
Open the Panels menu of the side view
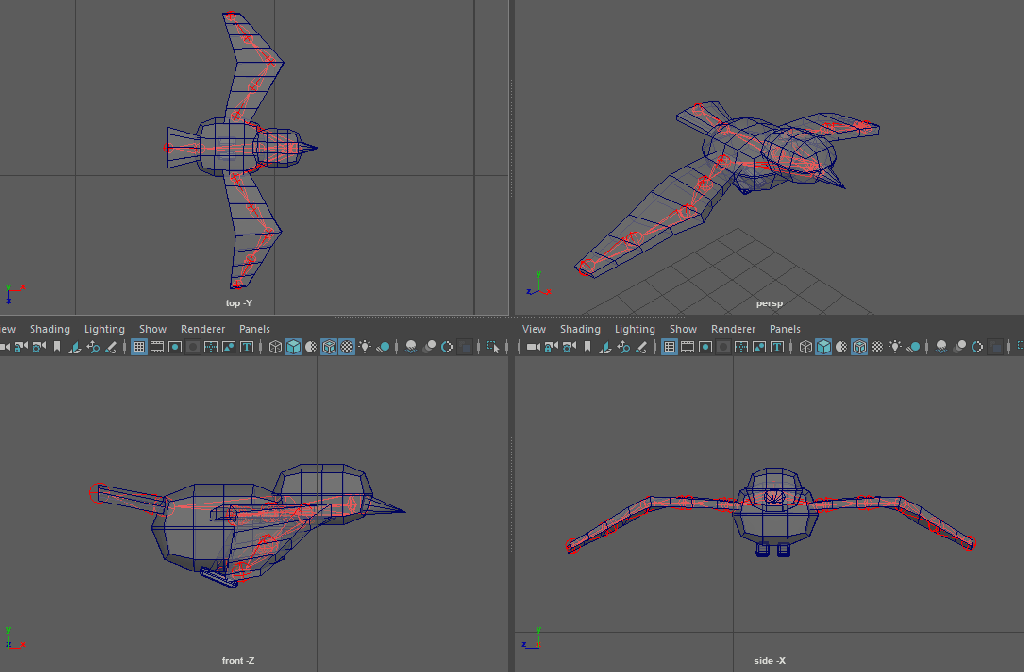[785, 329]
